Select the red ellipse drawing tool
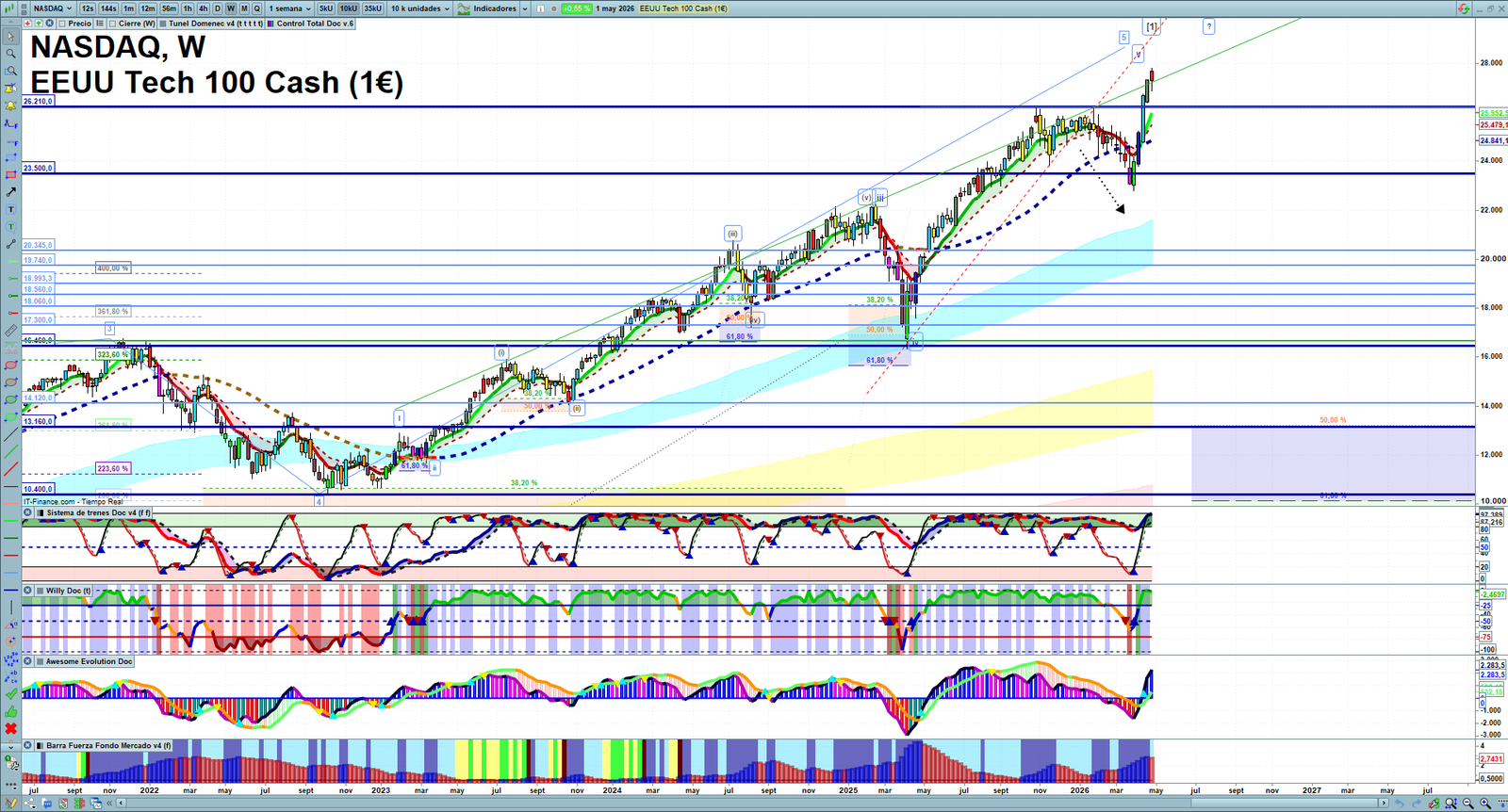The width and height of the screenshot is (1508, 812). tap(11, 365)
